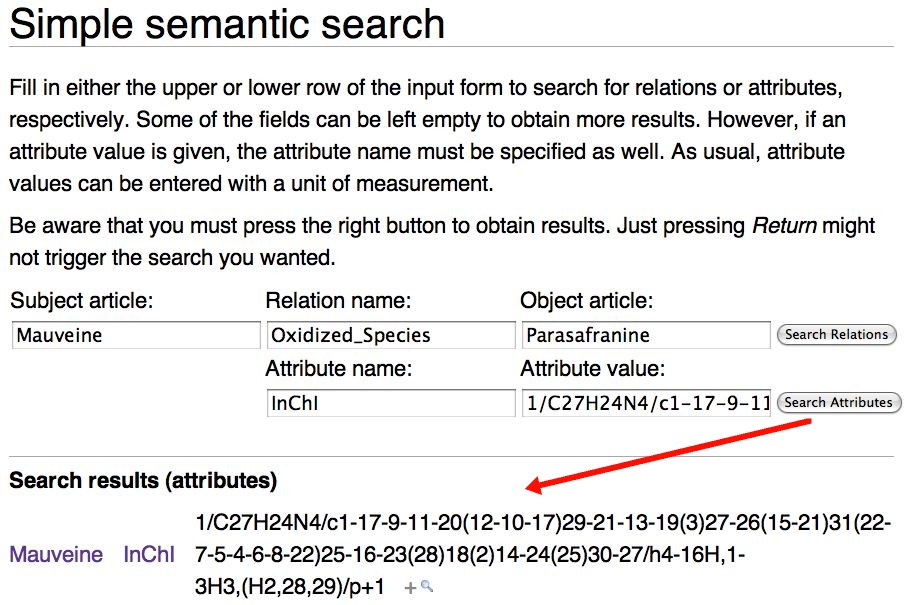
Task: Click the Simple semantic search page heading
Action: click(x=227, y=24)
